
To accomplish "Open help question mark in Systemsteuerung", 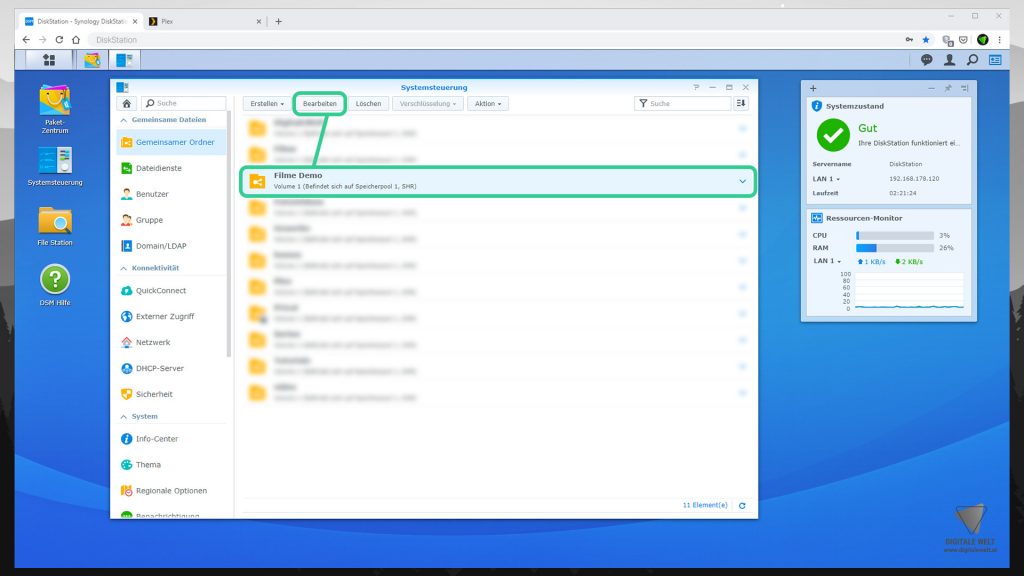I will click(696, 88).
